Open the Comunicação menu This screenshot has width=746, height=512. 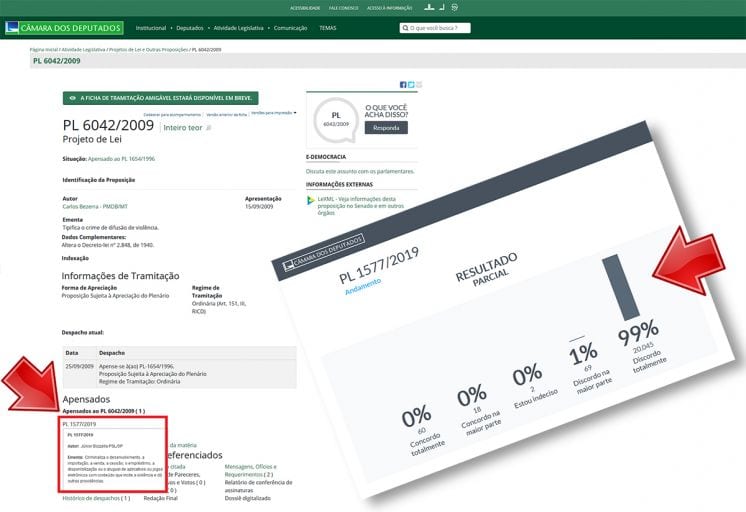coord(292,28)
